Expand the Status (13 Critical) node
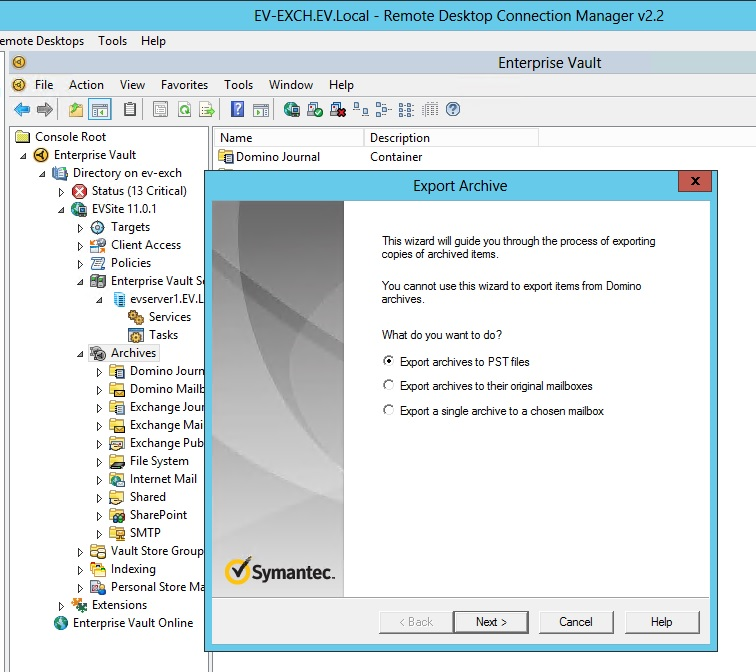Image resolution: width=756 pixels, height=672 pixels. (61, 192)
